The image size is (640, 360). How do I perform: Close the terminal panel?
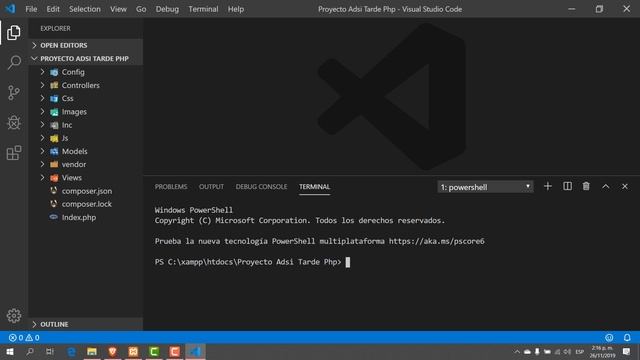[625, 187]
